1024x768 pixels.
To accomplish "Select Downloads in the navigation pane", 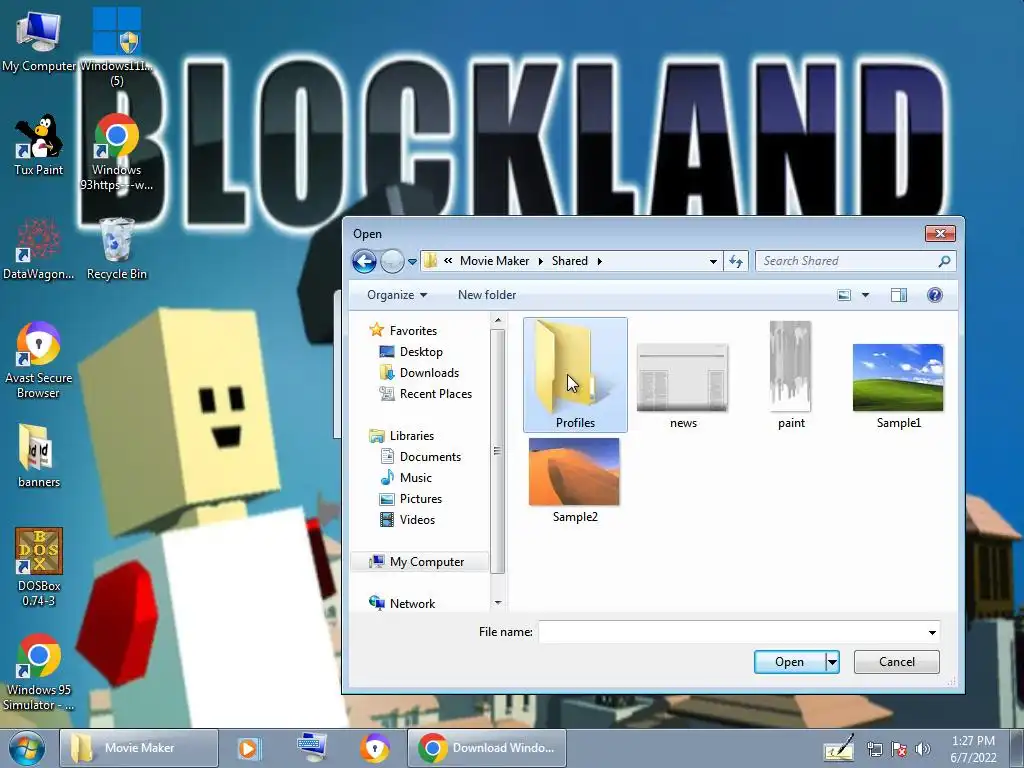I will tap(419, 373).
